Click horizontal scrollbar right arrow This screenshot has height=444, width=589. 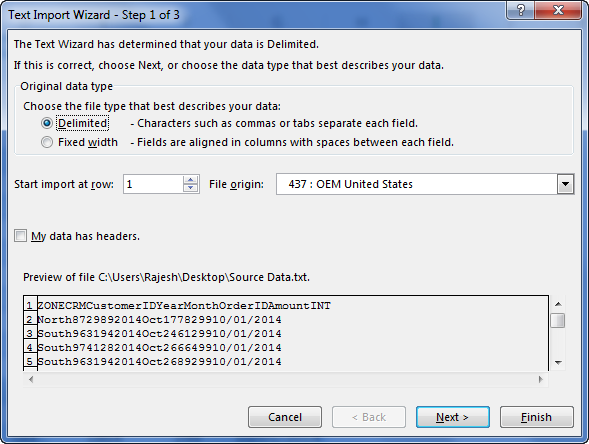541,379
